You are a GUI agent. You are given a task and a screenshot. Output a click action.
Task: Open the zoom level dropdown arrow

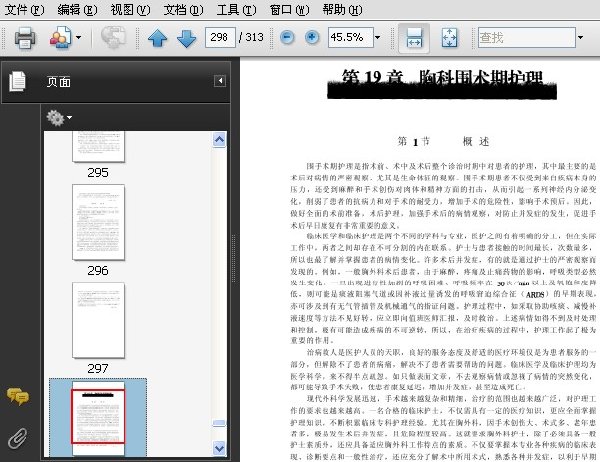tap(378, 38)
